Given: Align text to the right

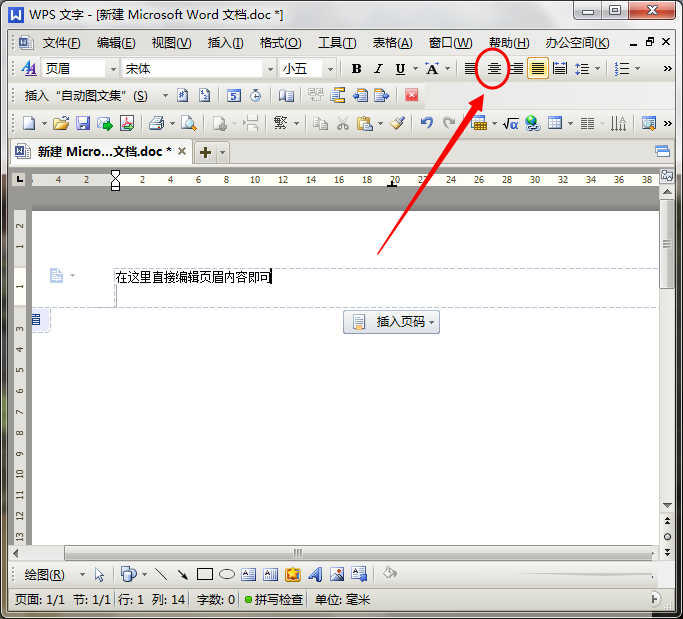Looking at the screenshot, I should 516,69.
